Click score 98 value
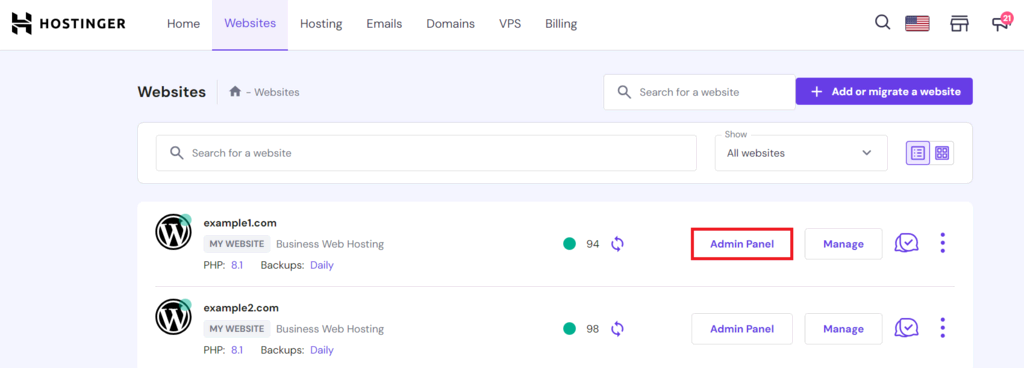Screen dimensions: 1024x368 (x=593, y=329)
